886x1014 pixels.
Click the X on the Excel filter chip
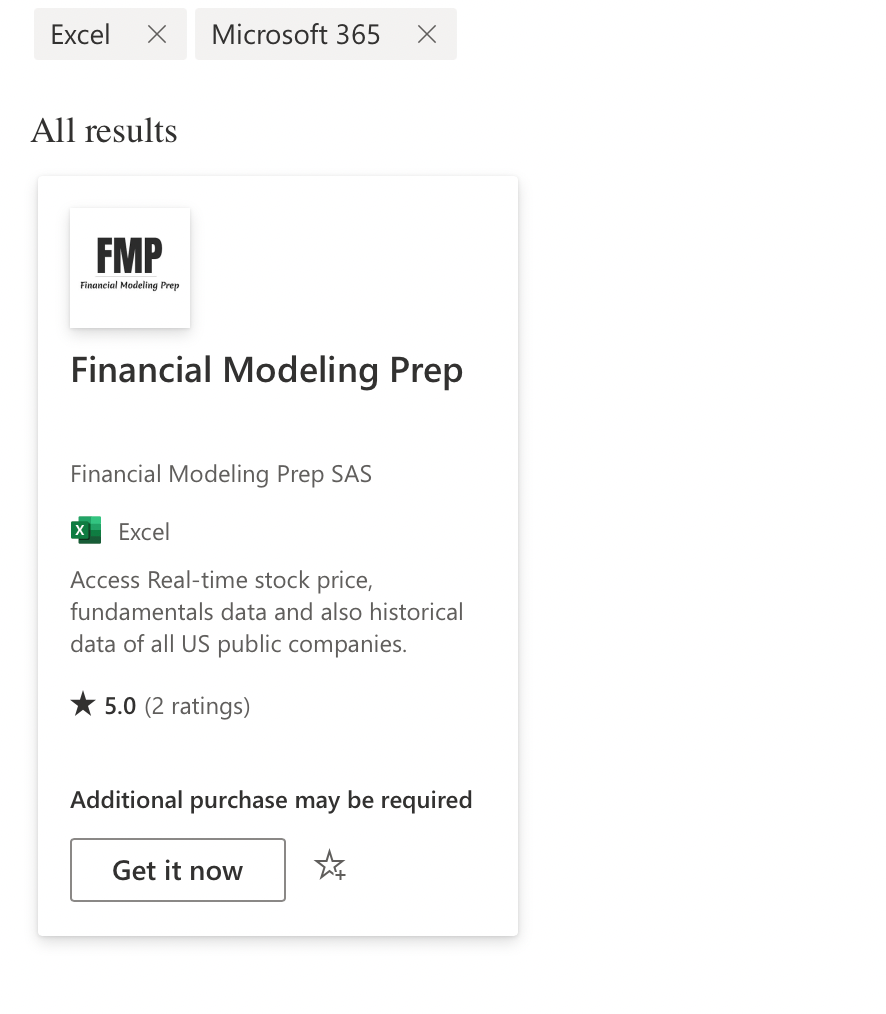pos(157,34)
